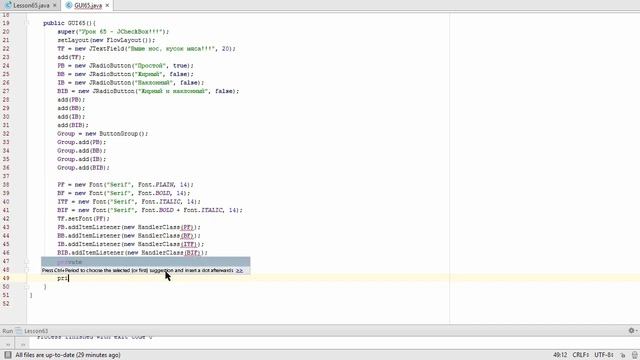
Task: Collapse the GUI65 constructor fold marker at line 19
Action: 27,23
